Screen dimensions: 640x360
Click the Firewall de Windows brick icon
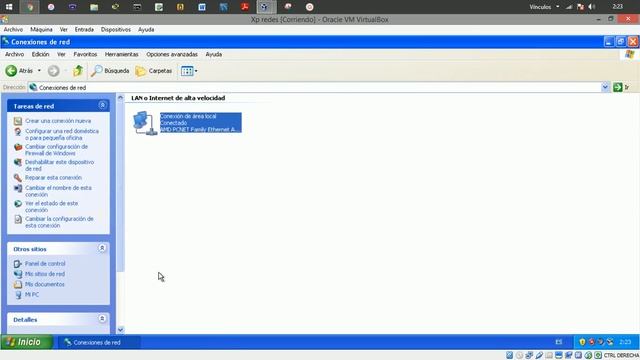[18, 147]
